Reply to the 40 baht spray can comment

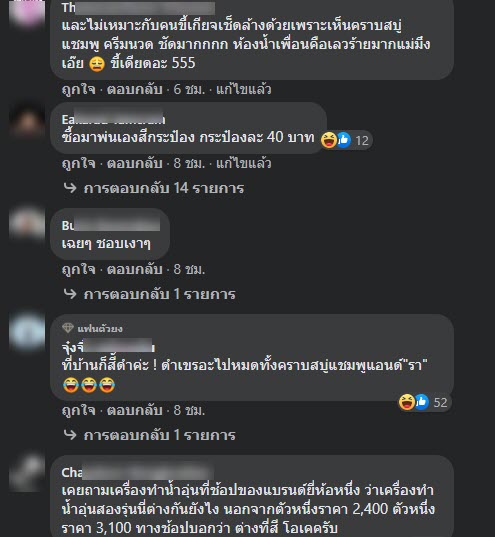tap(135, 163)
